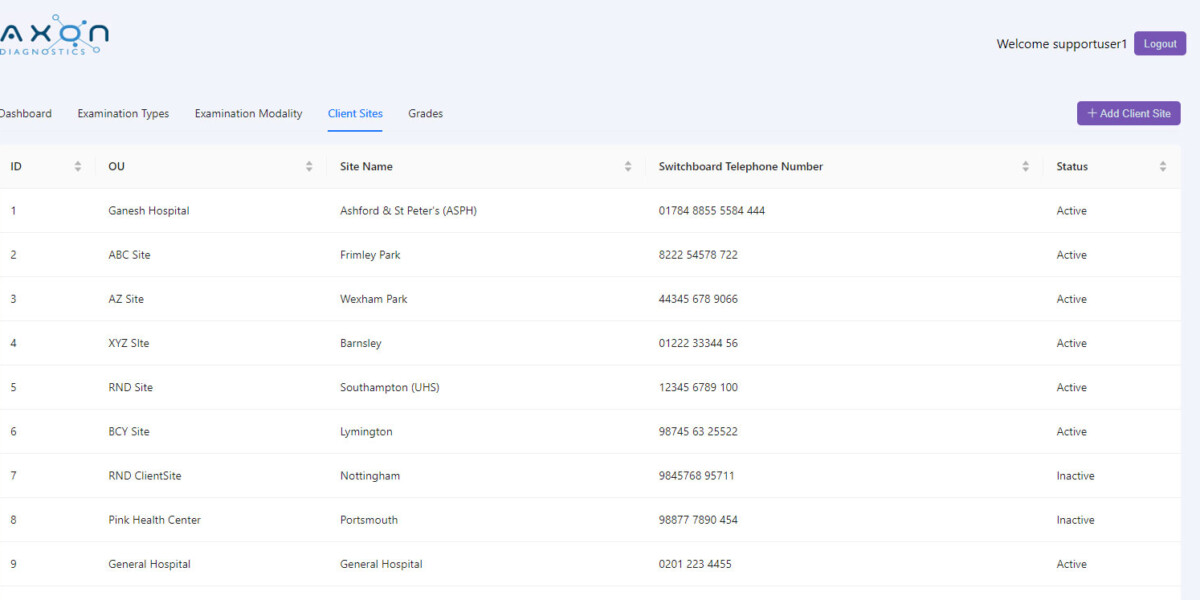The height and width of the screenshot is (600, 1200).
Task: Switch to the Examination Modality tab
Action: tap(248, 113)
